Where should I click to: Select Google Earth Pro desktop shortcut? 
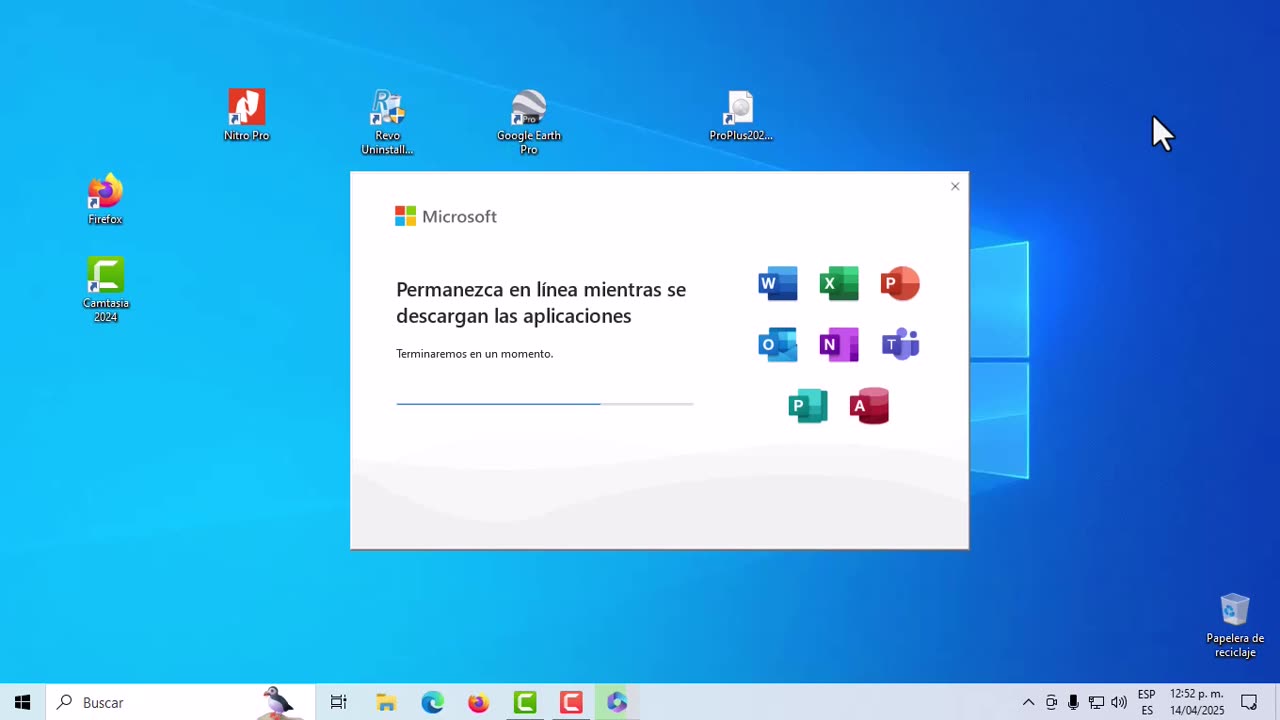click(529, 122)
